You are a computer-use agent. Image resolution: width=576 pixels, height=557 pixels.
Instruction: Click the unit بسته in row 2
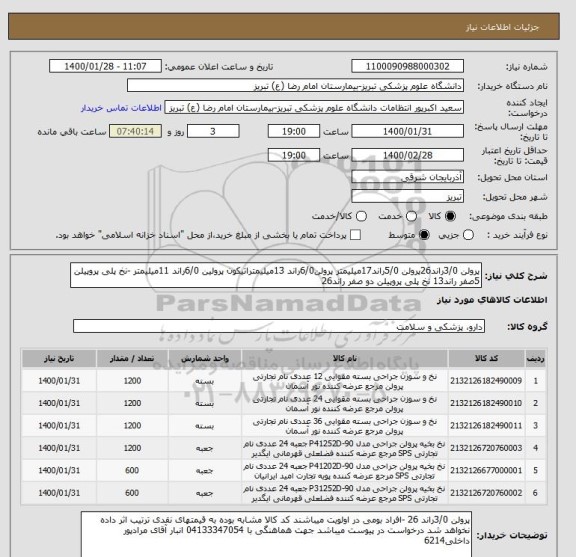pyautogui.click(x=204, y=404)
